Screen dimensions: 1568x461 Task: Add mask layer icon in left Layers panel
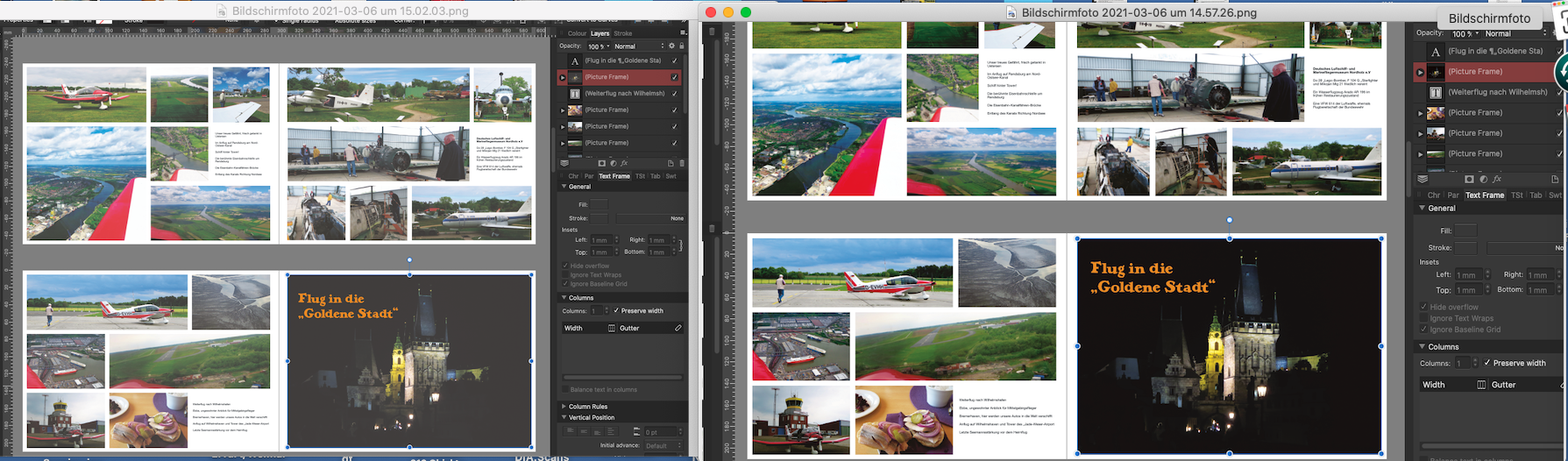pyautogui.click(x=601, y=163)
